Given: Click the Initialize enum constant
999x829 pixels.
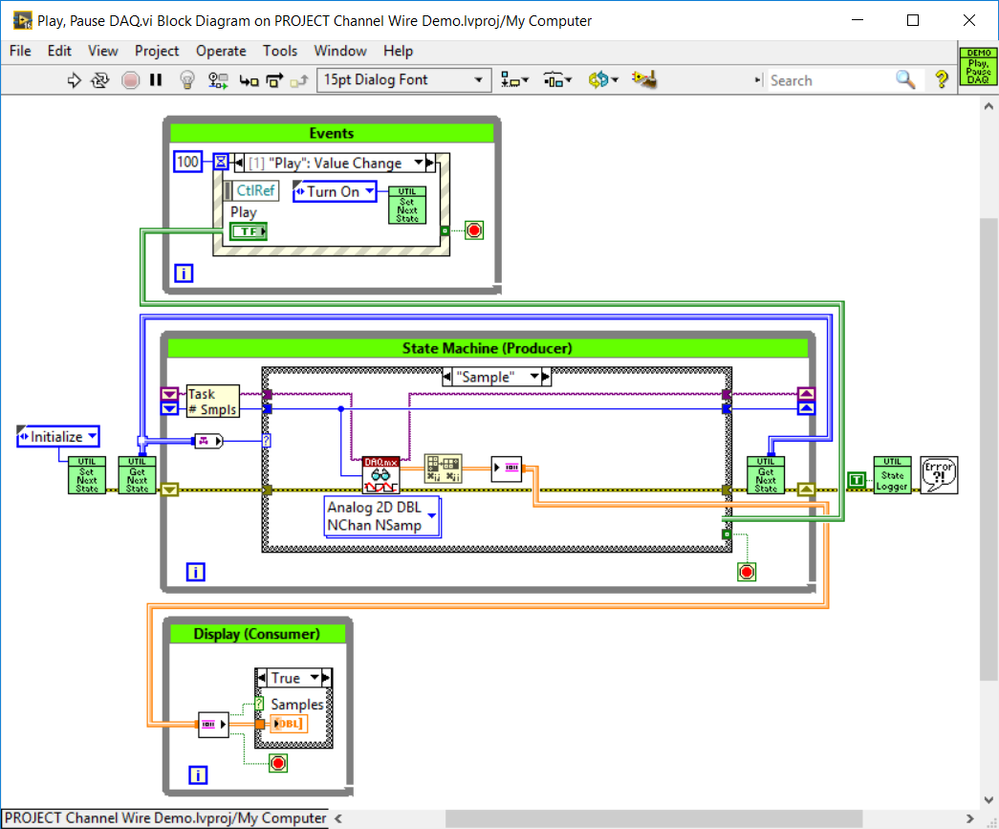Looking at the screenshot, I should 59,437.
